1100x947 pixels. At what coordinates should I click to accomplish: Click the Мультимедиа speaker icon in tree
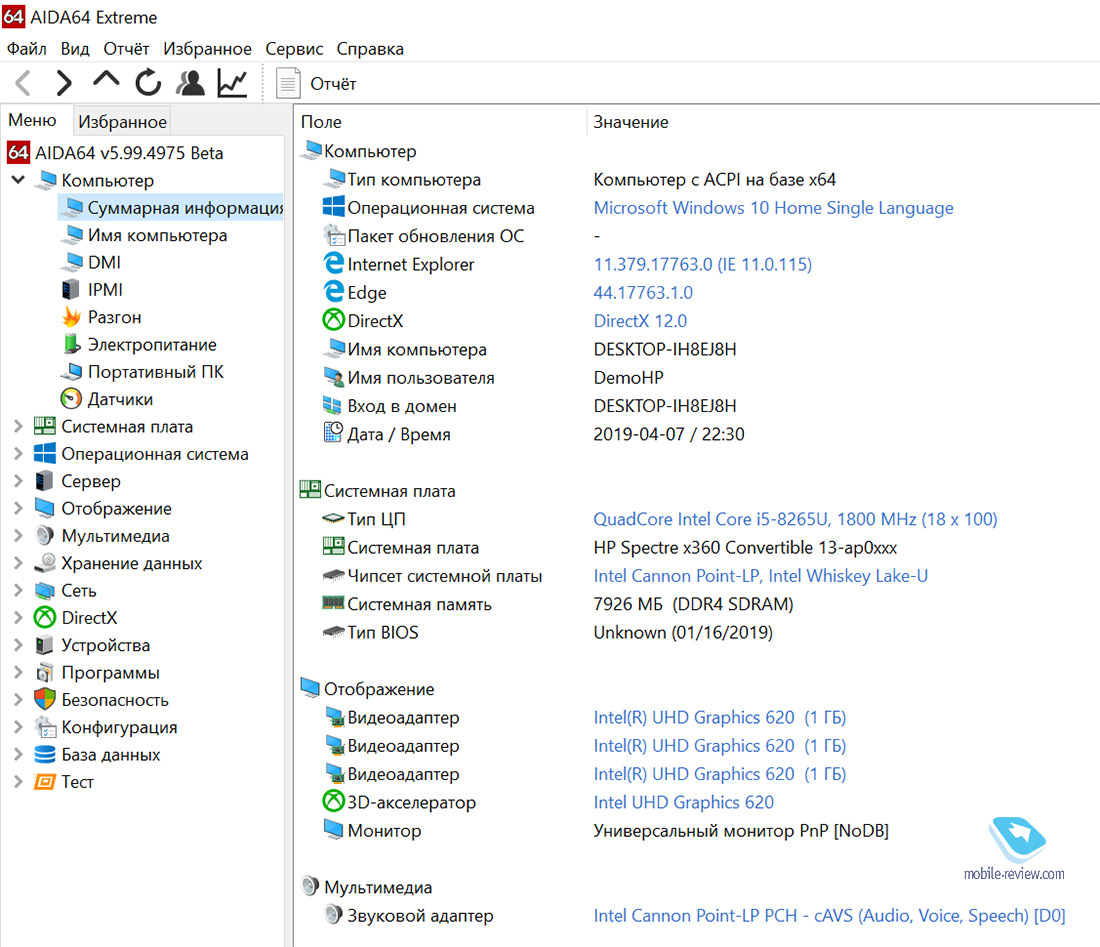tap(45, 536)
